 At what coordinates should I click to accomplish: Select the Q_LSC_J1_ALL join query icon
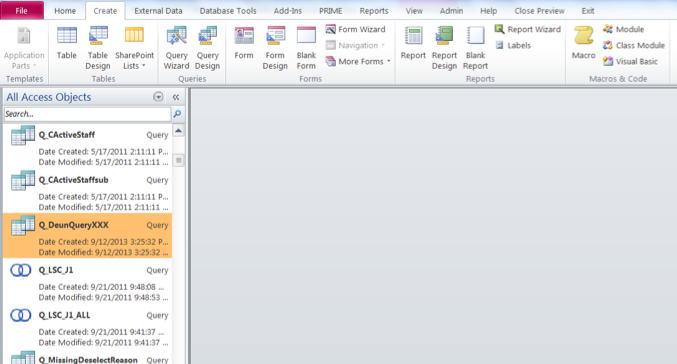coord(21,315)
